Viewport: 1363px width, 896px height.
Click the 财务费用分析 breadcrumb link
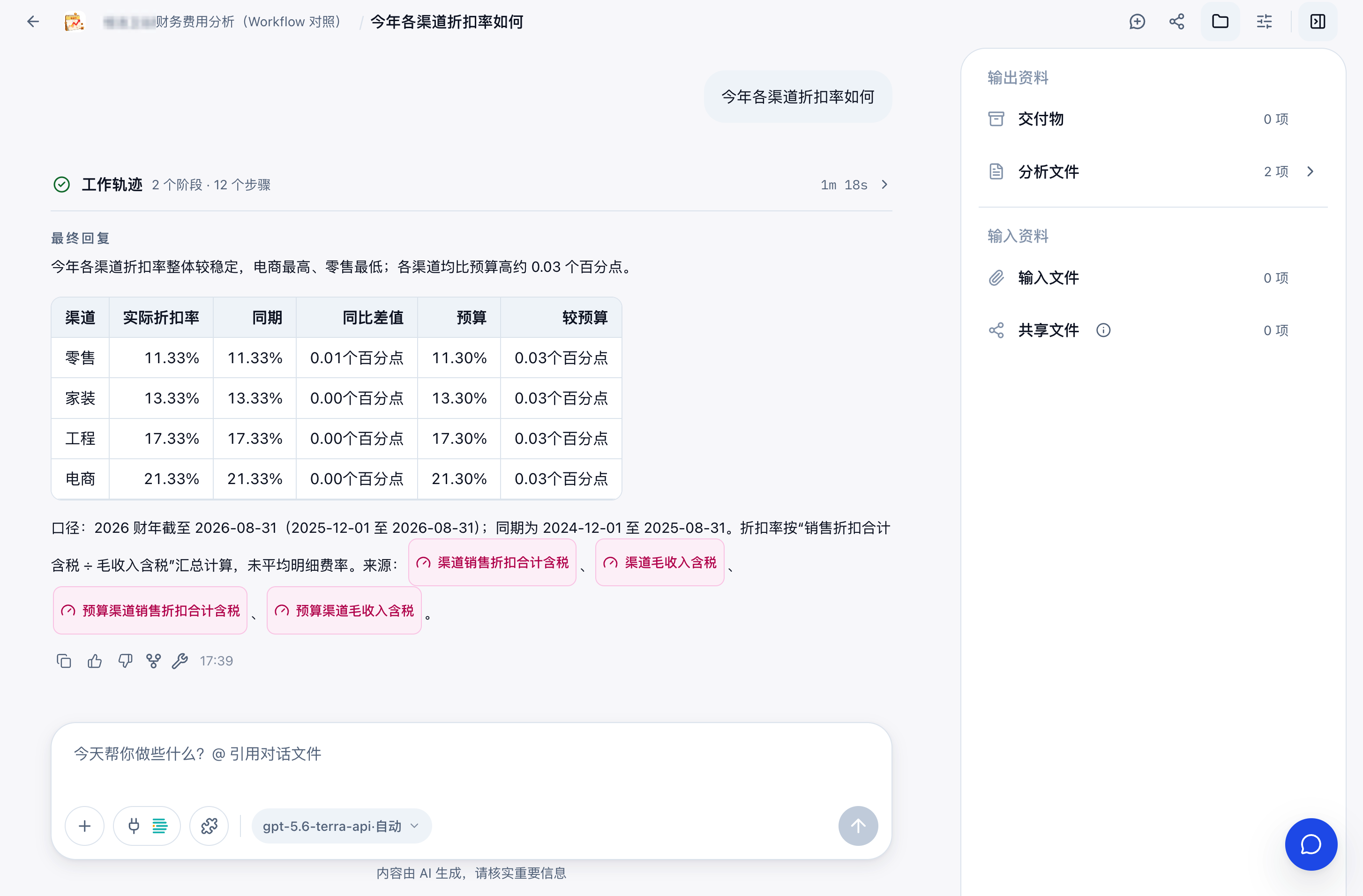click(x=224, y=22)
